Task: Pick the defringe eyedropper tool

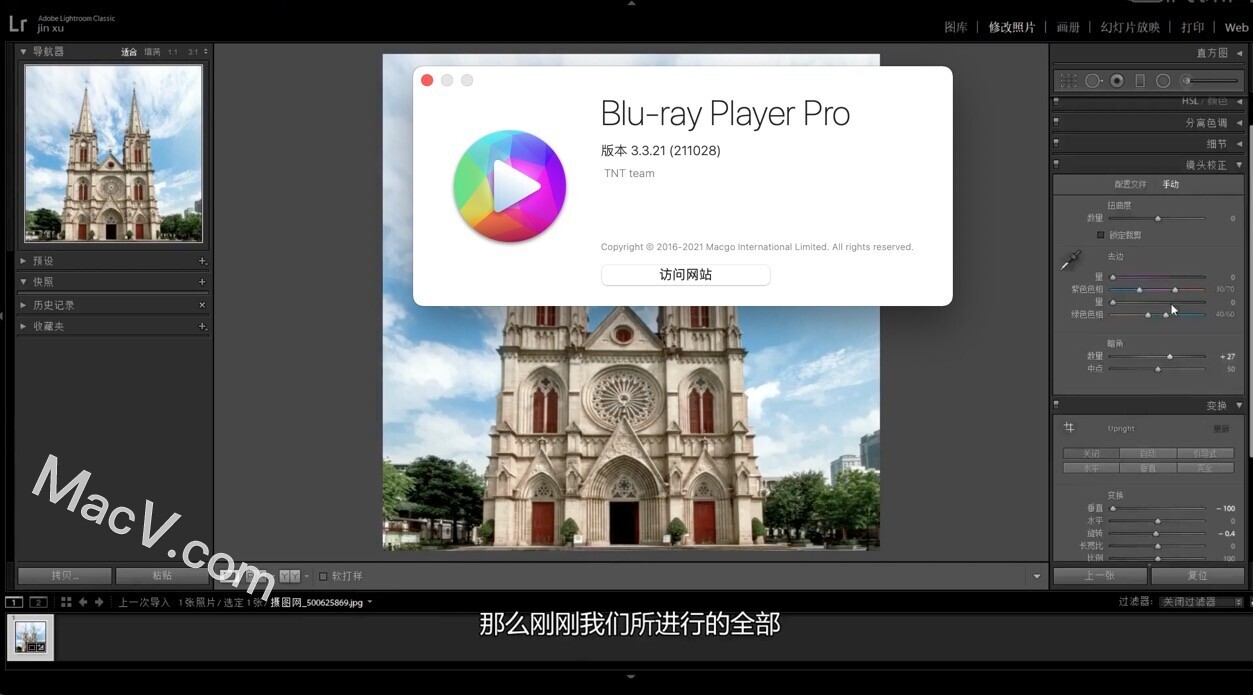Action: [1070, 260]
